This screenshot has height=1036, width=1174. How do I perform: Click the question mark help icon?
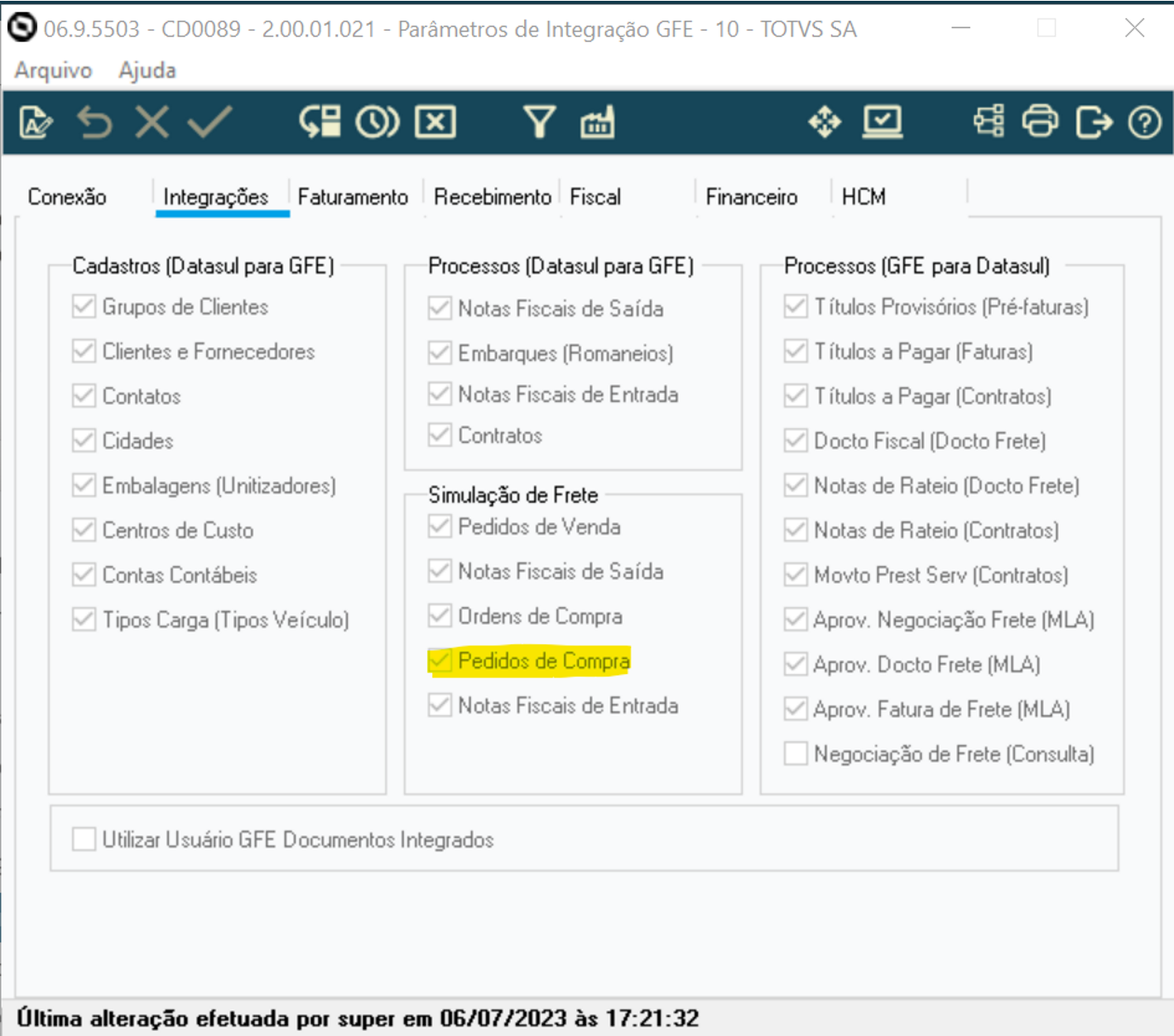pyautogui.click(x=1145, y=123)
